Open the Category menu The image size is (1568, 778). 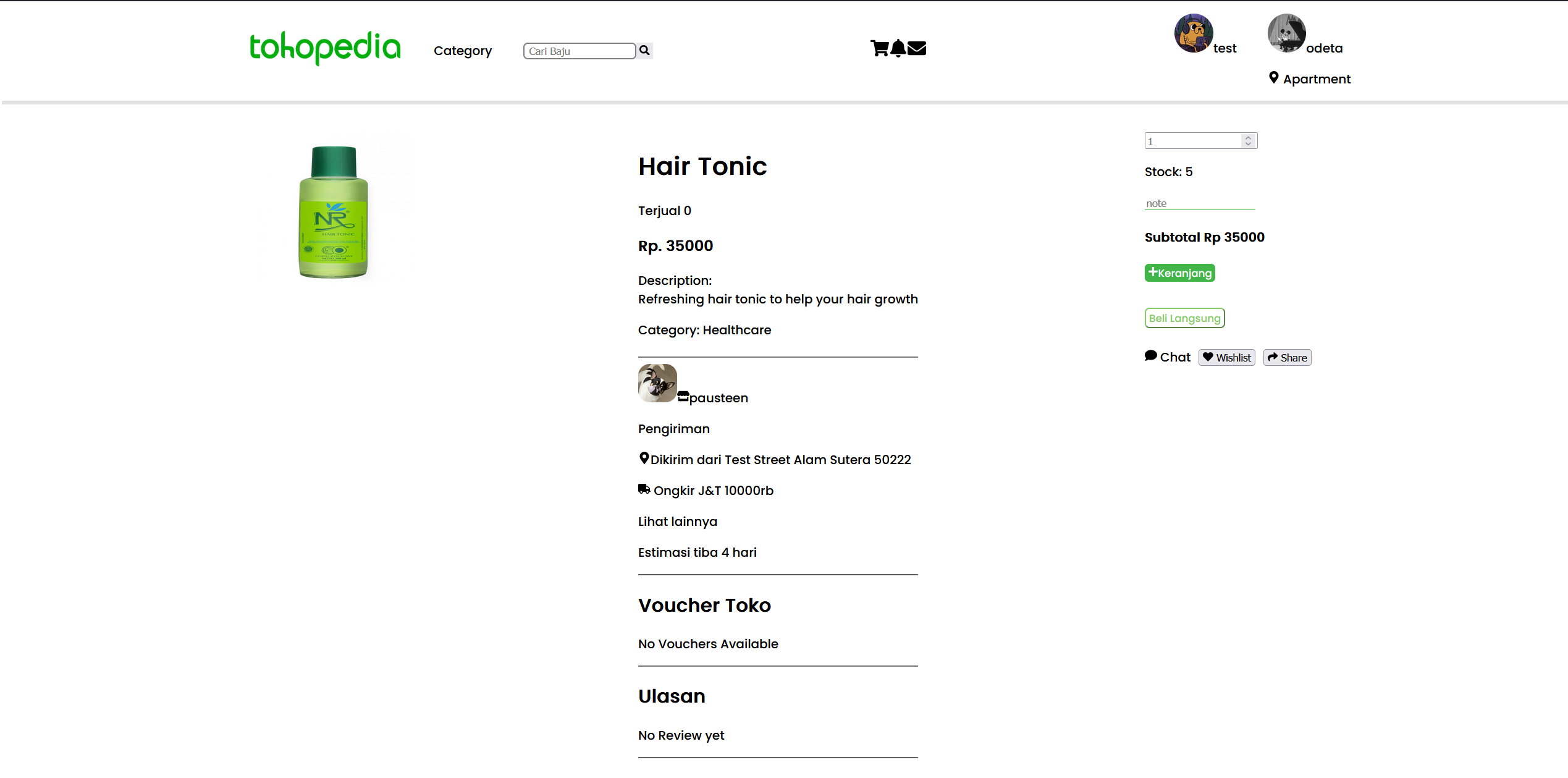click(463, 51)
